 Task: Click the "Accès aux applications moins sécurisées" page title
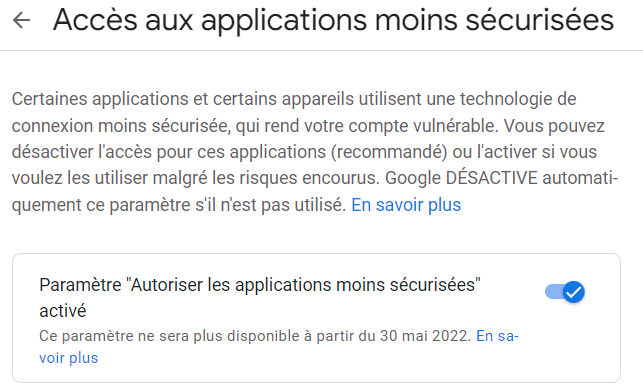point(333,20)
